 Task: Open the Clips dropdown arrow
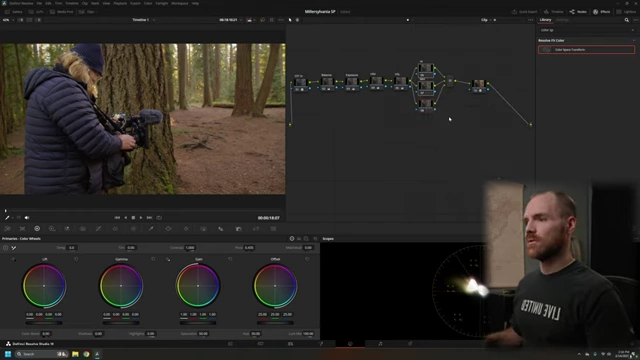click(x=96, y=12)
